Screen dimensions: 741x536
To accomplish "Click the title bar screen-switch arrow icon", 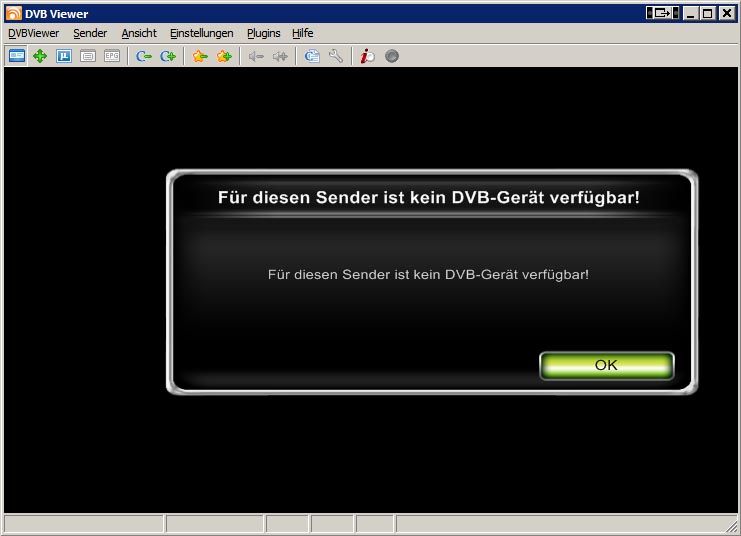I will tap(663, 13).
